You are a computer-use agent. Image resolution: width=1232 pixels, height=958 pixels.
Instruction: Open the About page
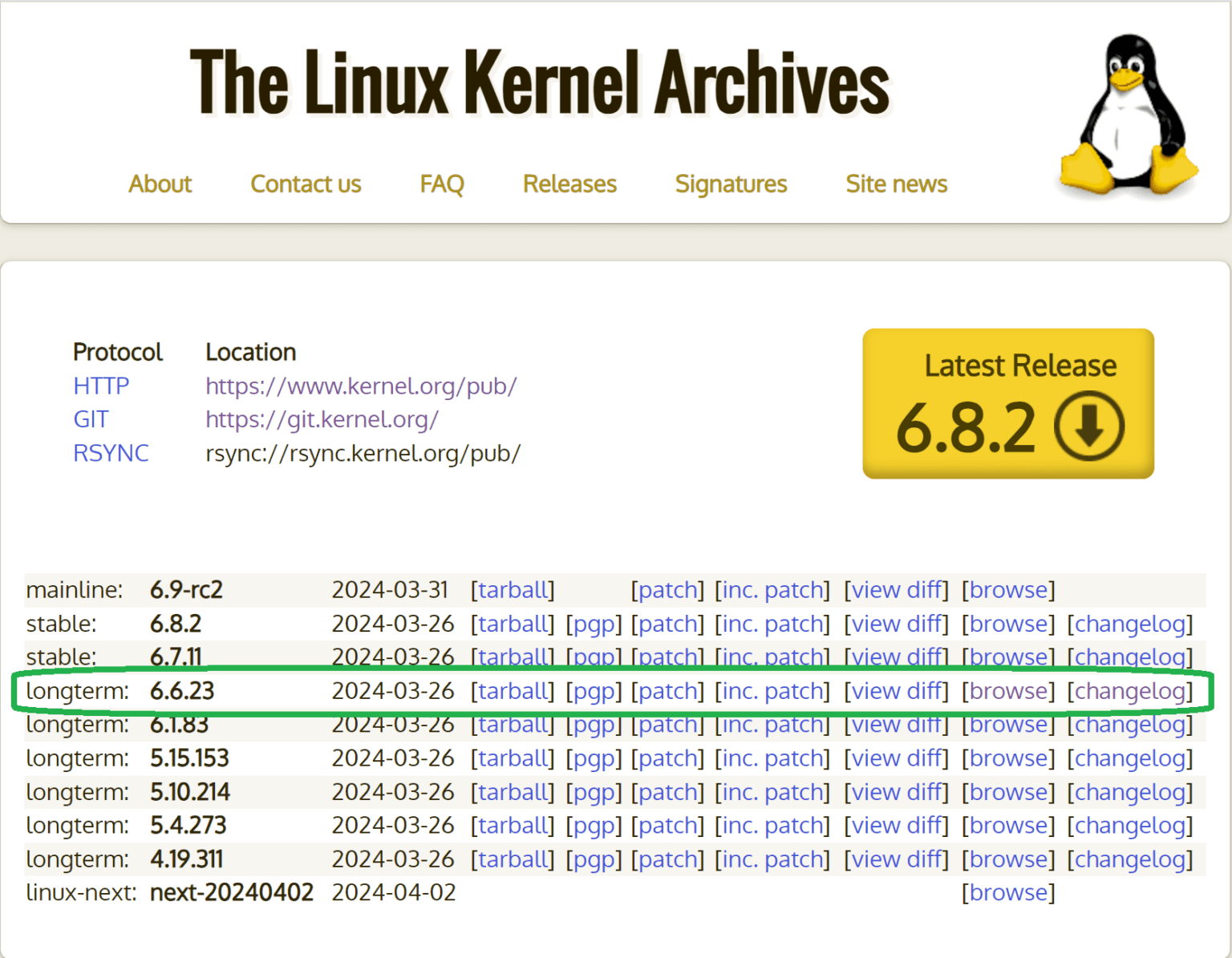160,184
